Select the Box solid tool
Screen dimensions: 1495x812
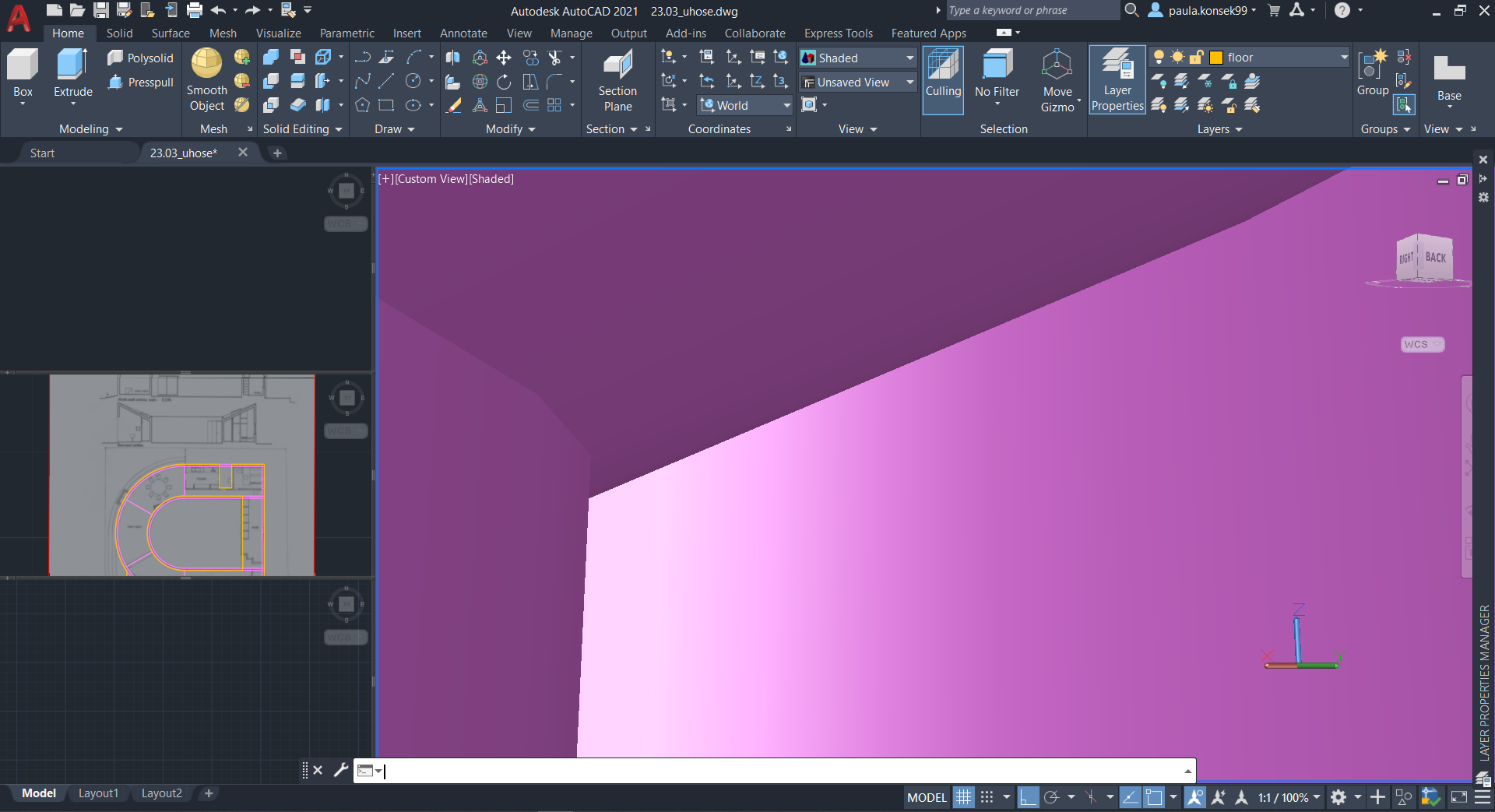[23, 75]
